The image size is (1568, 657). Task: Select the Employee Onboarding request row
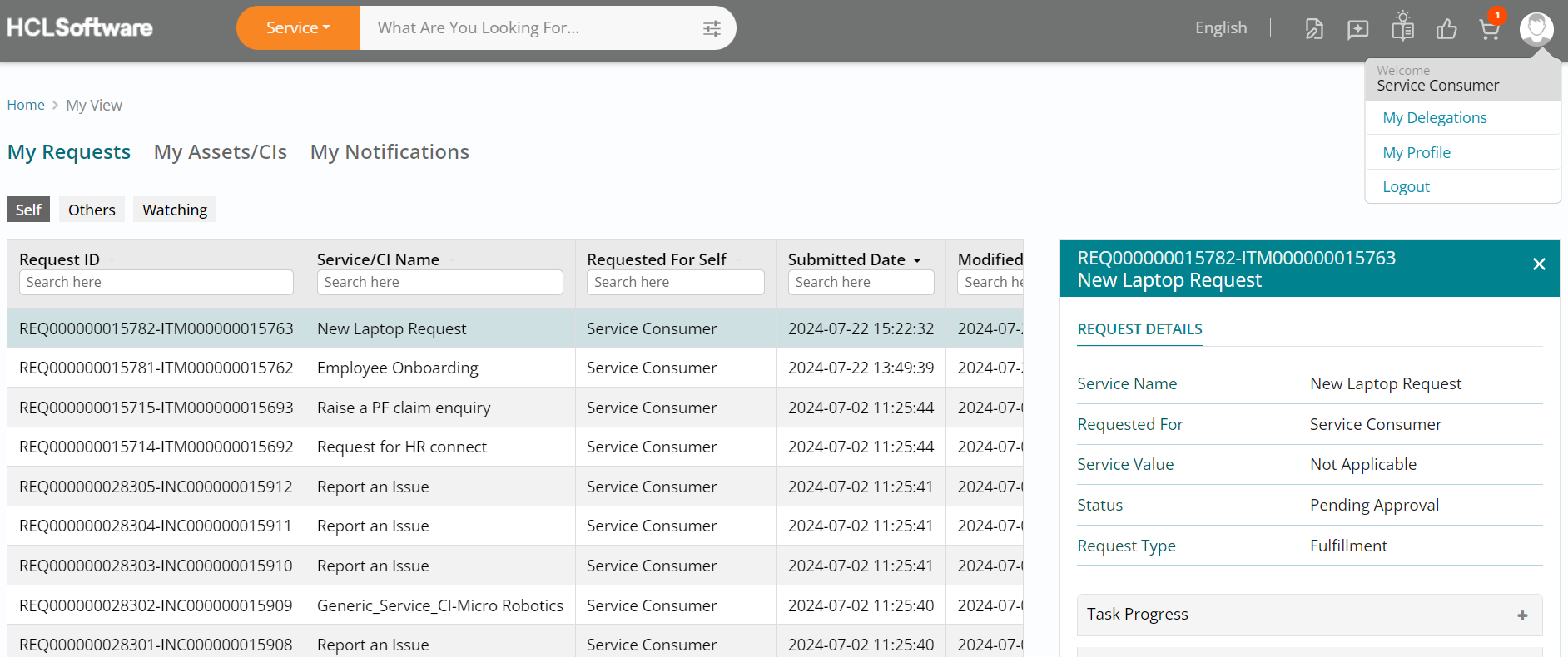(x=398, y=368)
